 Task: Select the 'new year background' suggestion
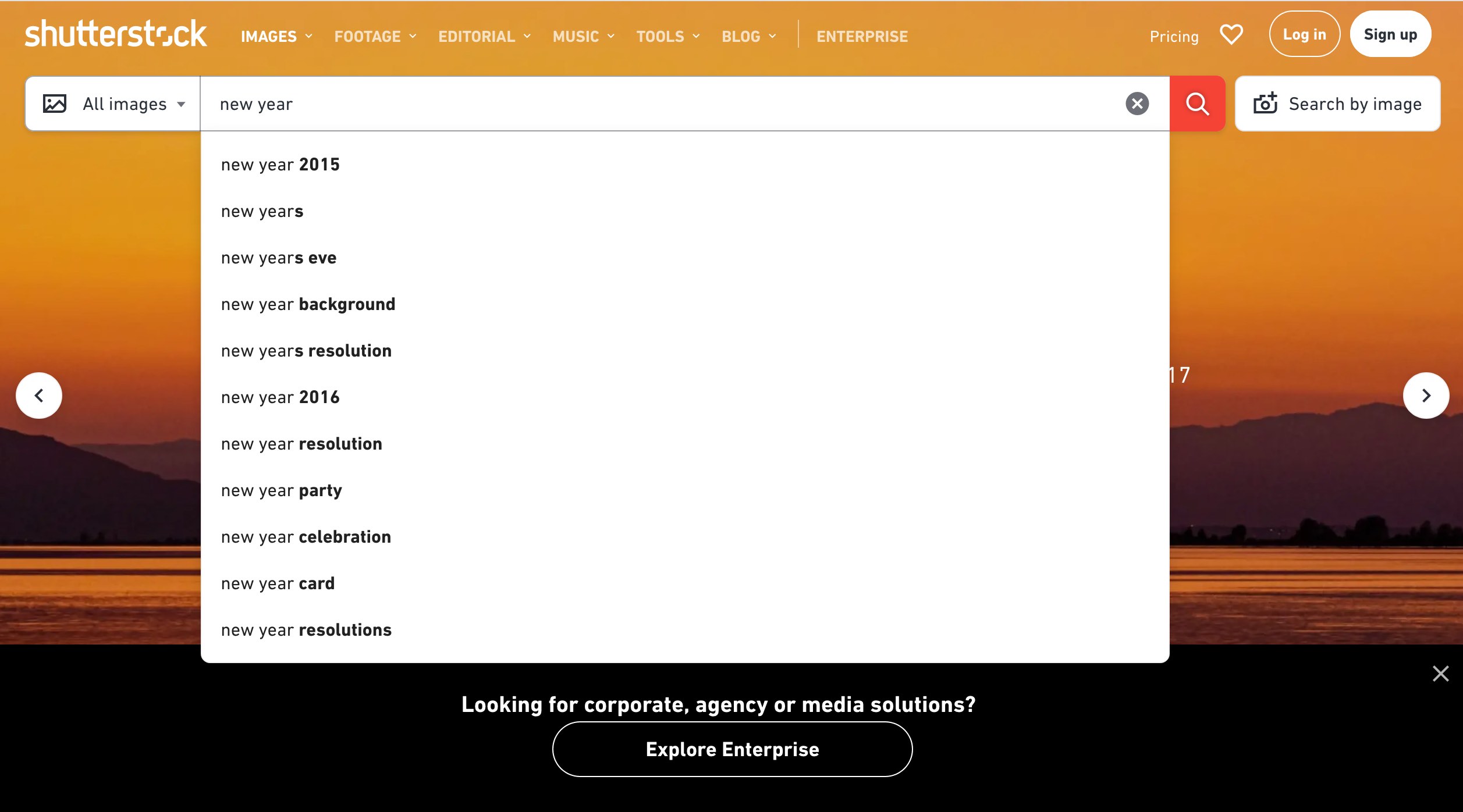click(308, 304)
